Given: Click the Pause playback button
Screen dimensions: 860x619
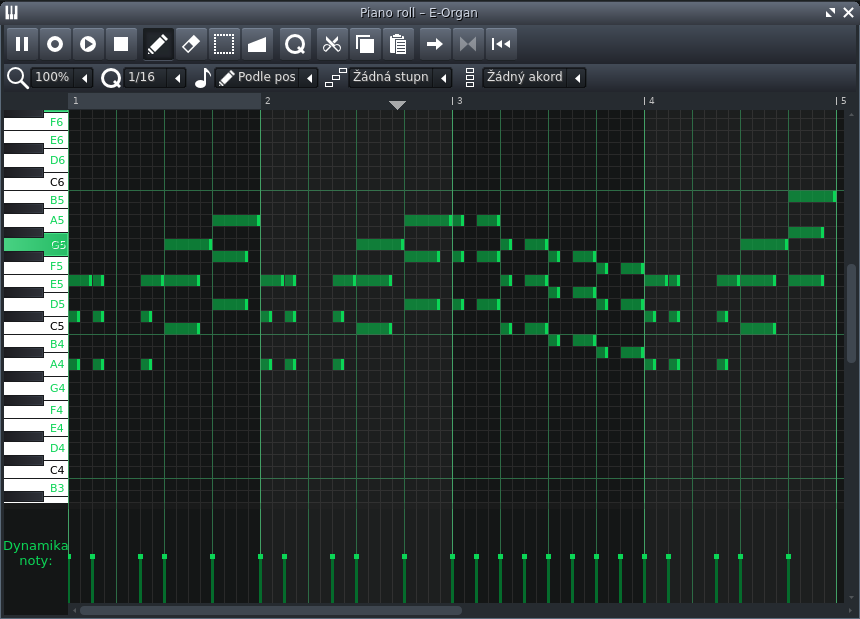Looking at the screenshot, I should 22,44.
